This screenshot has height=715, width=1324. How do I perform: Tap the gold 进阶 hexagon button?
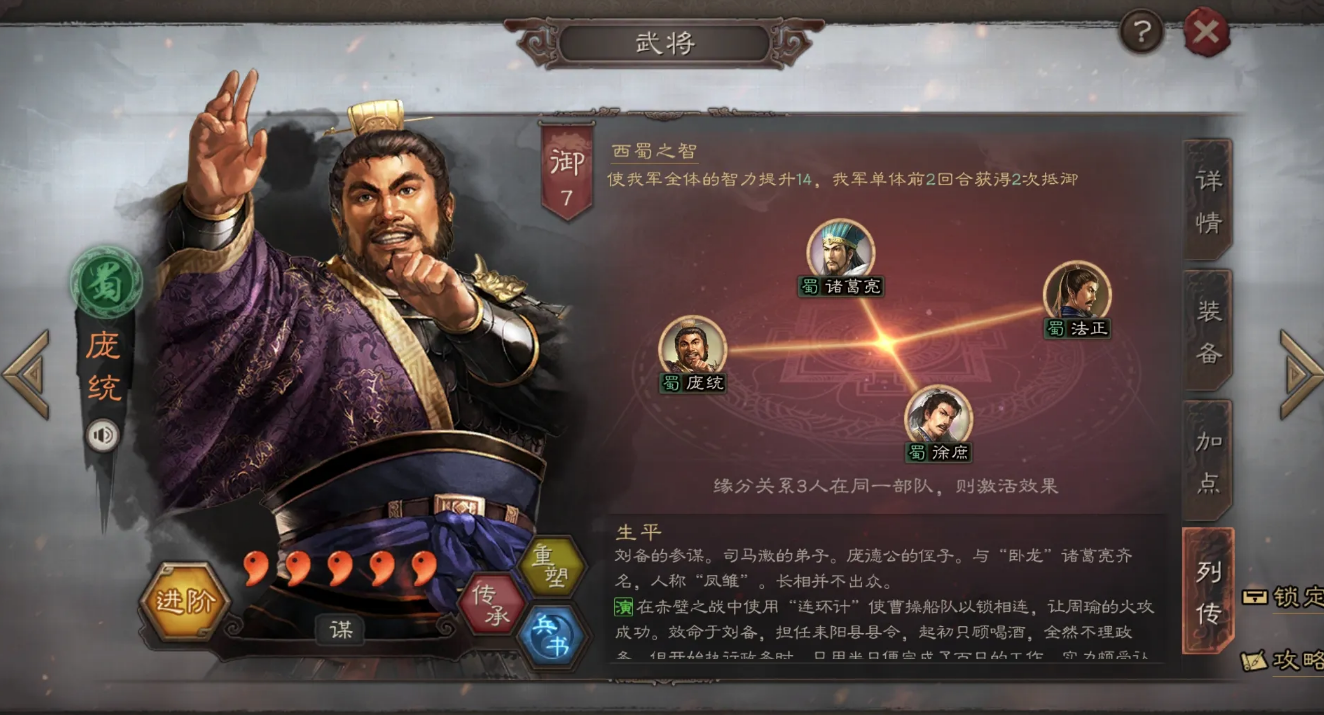point(185,601)
